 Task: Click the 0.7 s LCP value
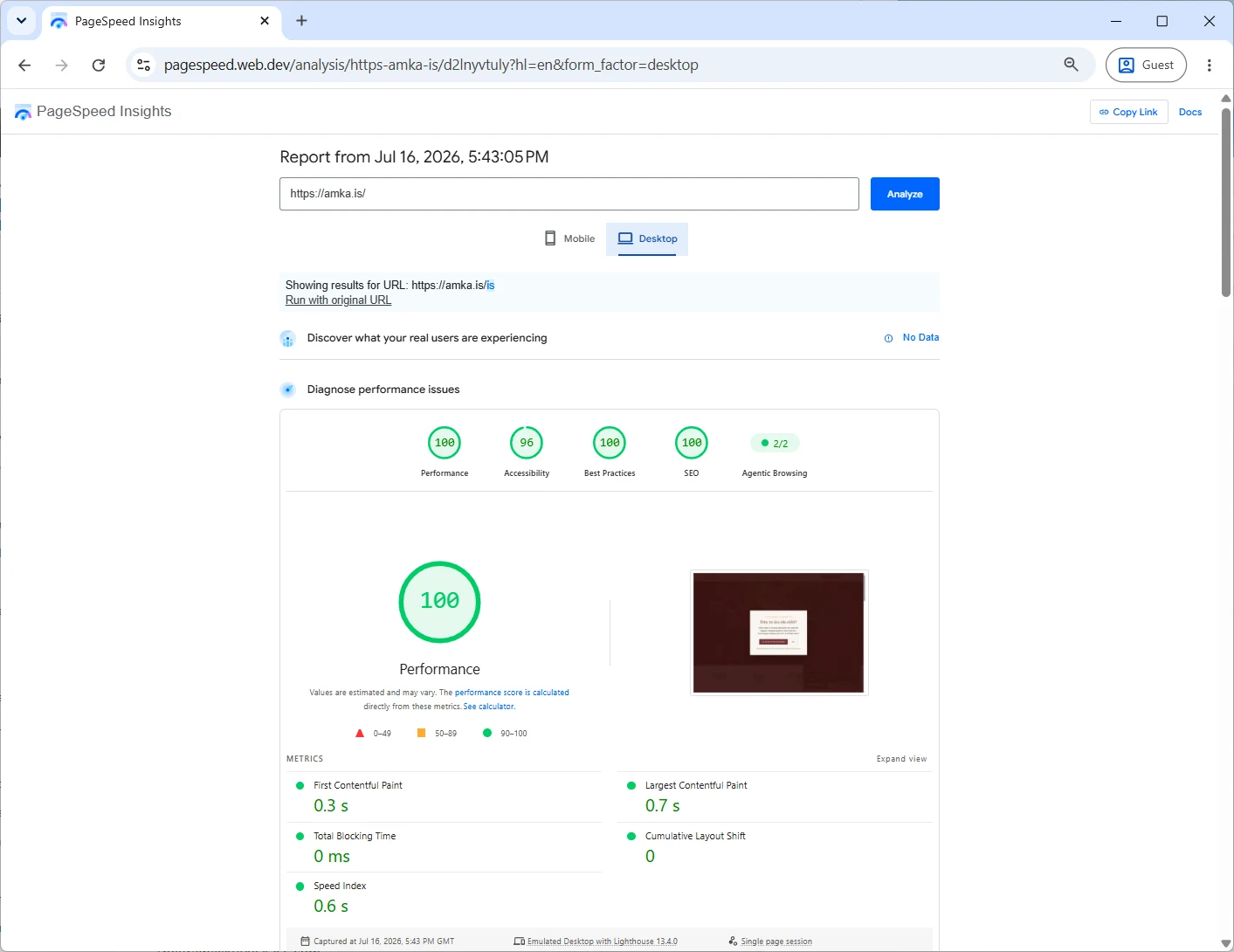(663, 806)
